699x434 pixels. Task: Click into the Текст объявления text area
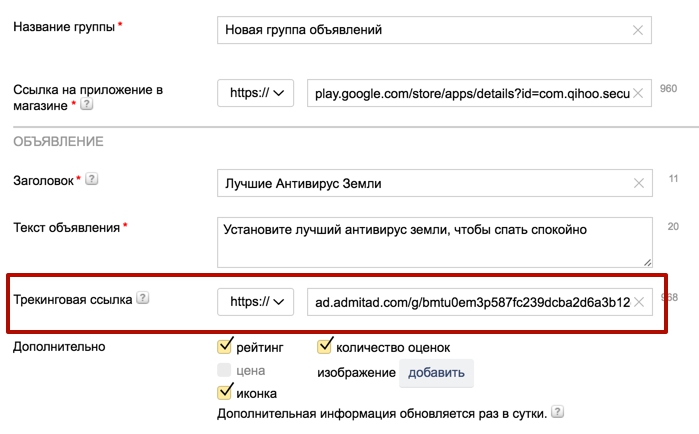click(x=430, y=242)
